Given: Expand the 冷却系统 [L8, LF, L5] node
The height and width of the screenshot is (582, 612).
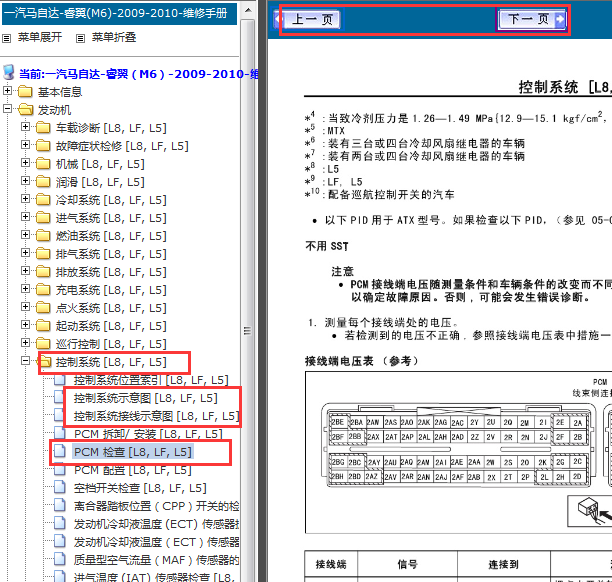Looking at the screenshot, I should coord(25,198).
